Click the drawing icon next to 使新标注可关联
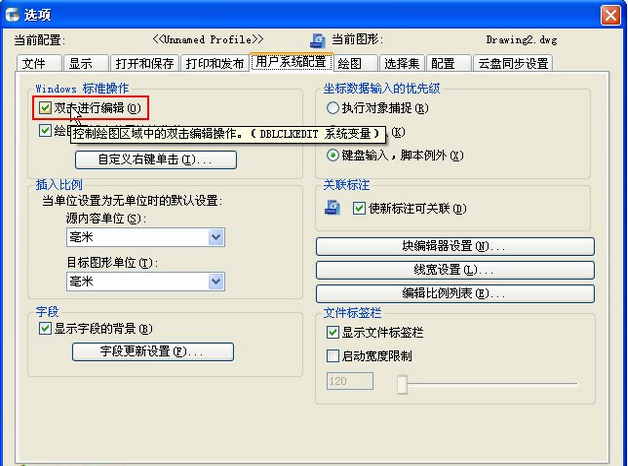 point(332,207)
